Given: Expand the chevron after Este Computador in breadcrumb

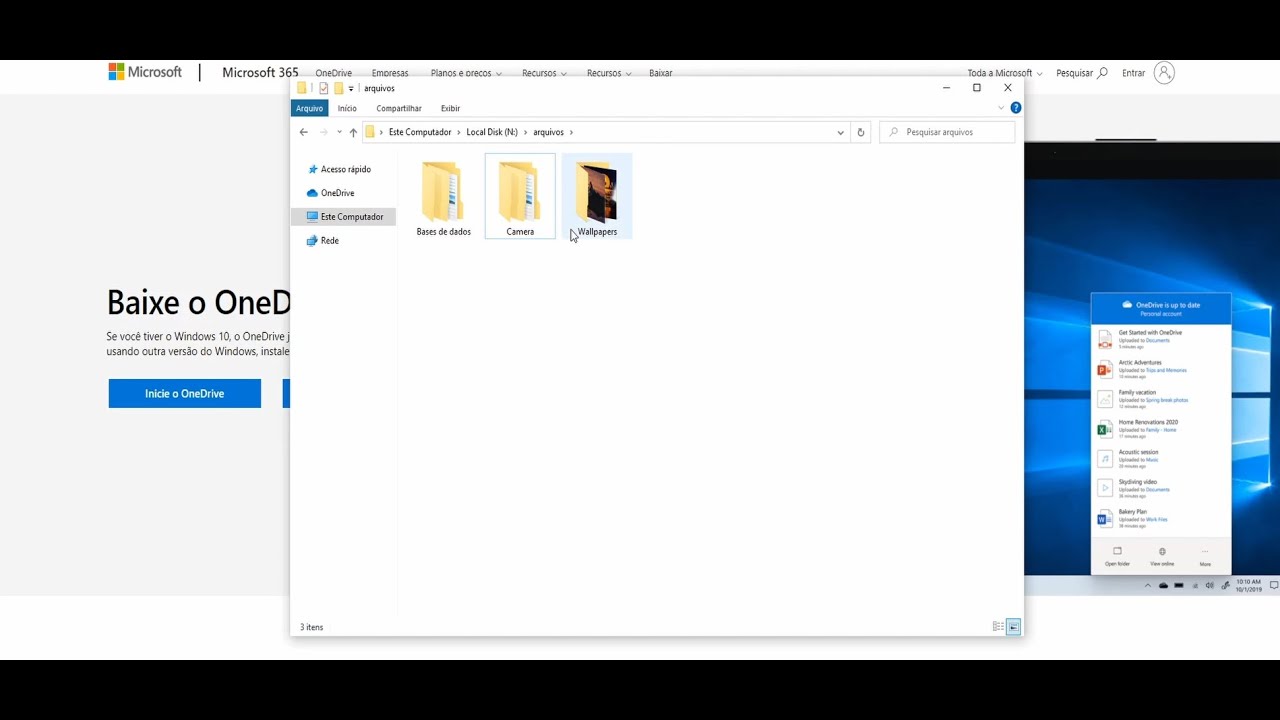Looking at the screenshot, I should click(460, 132).
